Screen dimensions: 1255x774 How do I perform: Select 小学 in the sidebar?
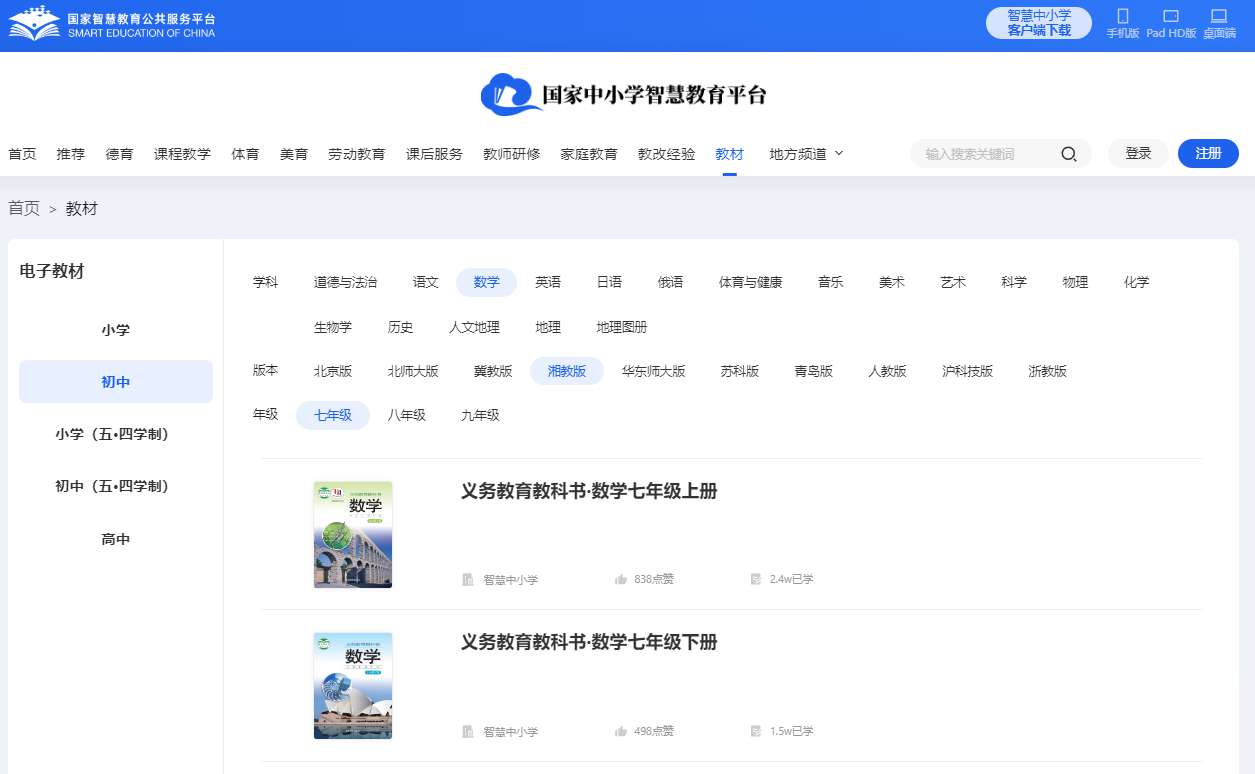coord(116,330)
